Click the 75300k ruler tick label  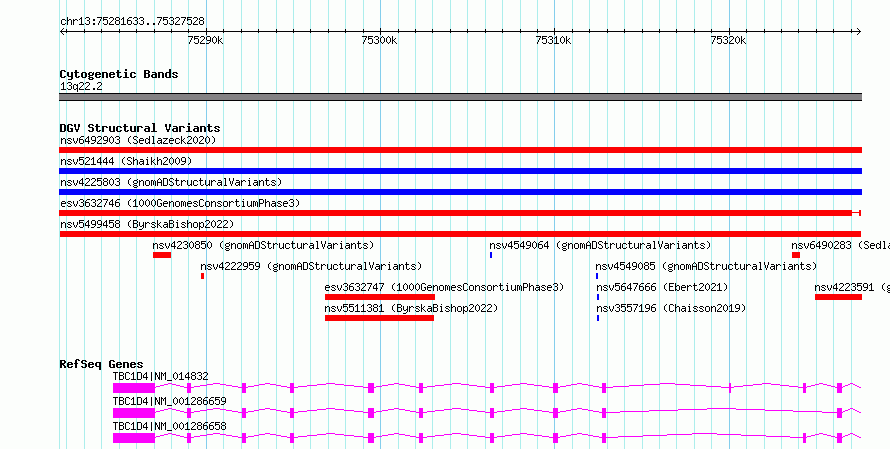tap(379, 40)
